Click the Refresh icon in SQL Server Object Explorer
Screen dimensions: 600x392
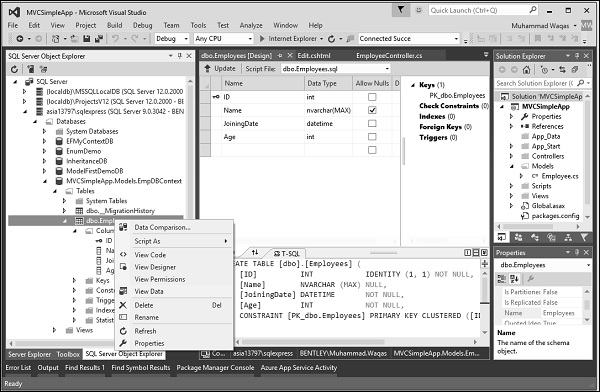pos(14,69)
